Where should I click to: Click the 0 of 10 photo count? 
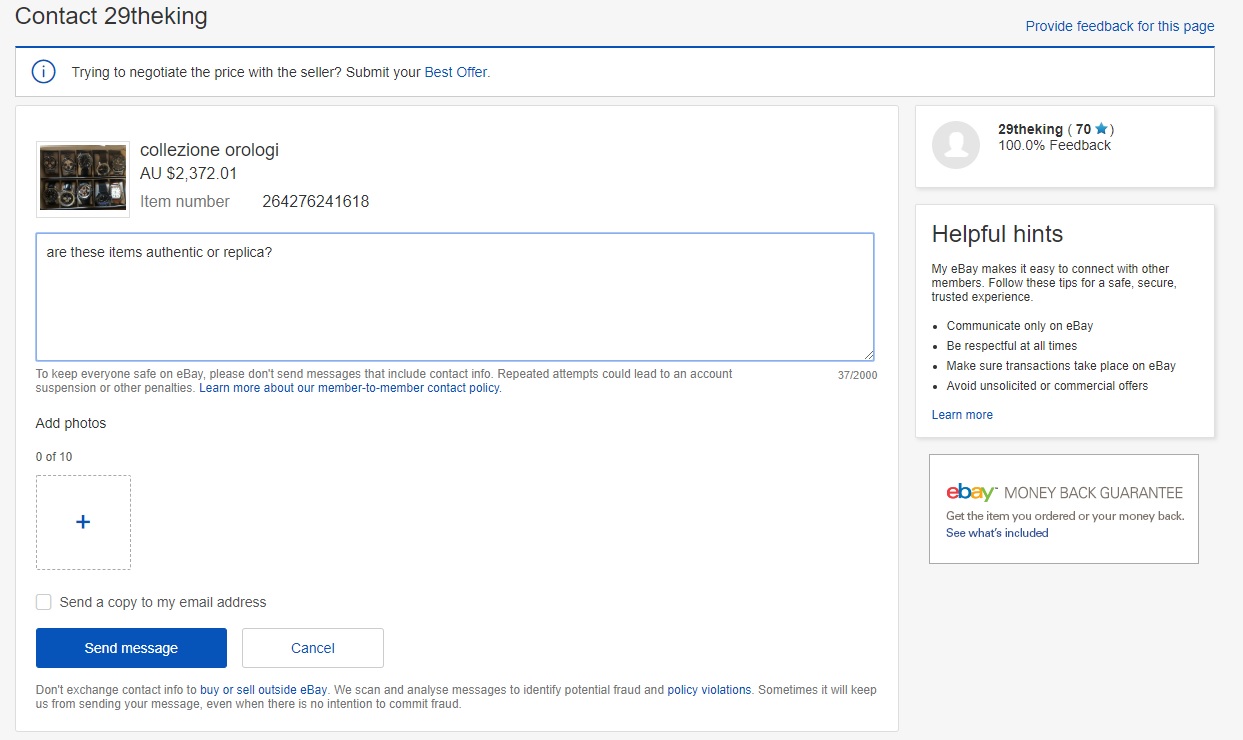point(54,457)
